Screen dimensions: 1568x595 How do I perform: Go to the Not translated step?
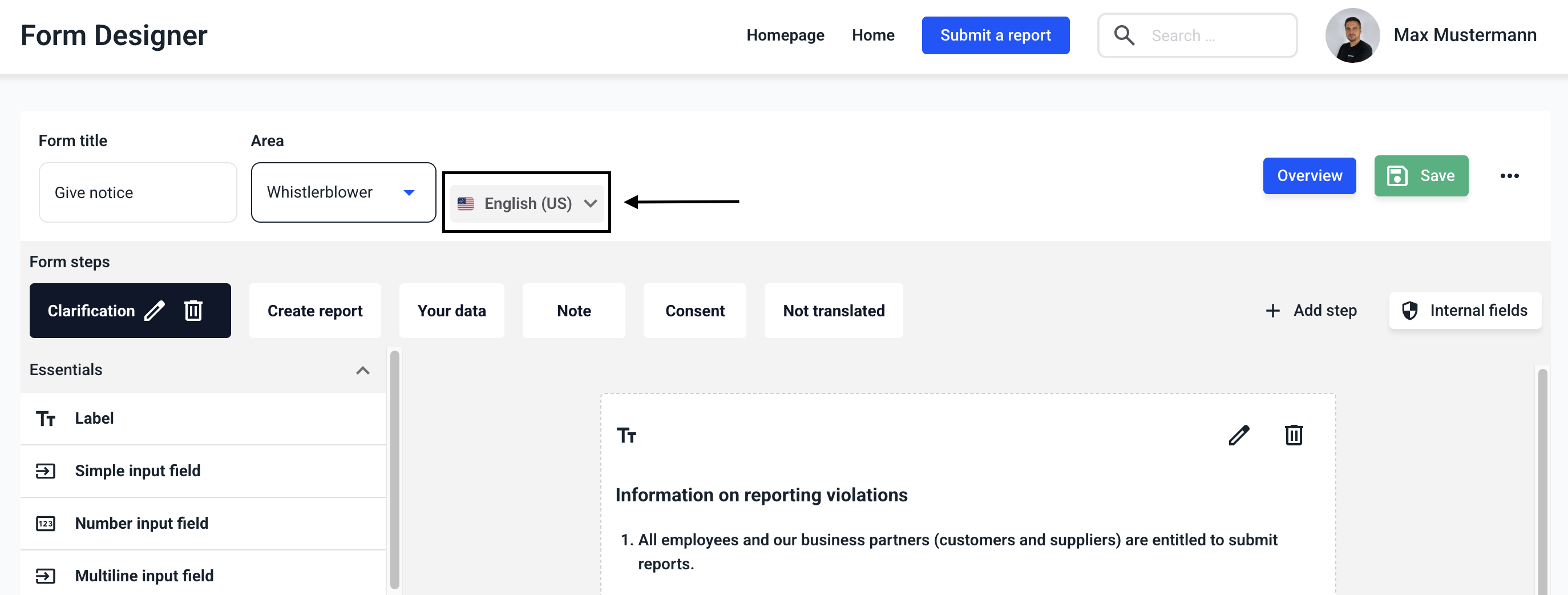tap(833, 311)
